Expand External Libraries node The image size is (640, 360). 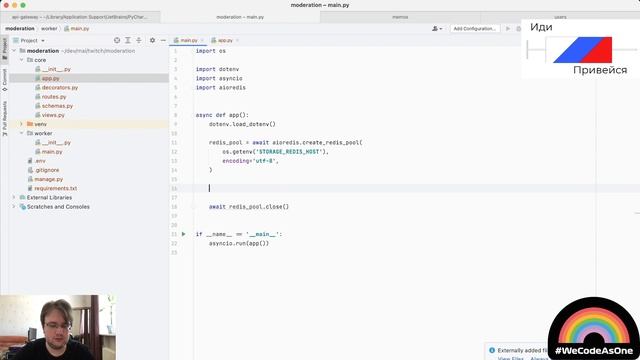(x=14, y=198)
